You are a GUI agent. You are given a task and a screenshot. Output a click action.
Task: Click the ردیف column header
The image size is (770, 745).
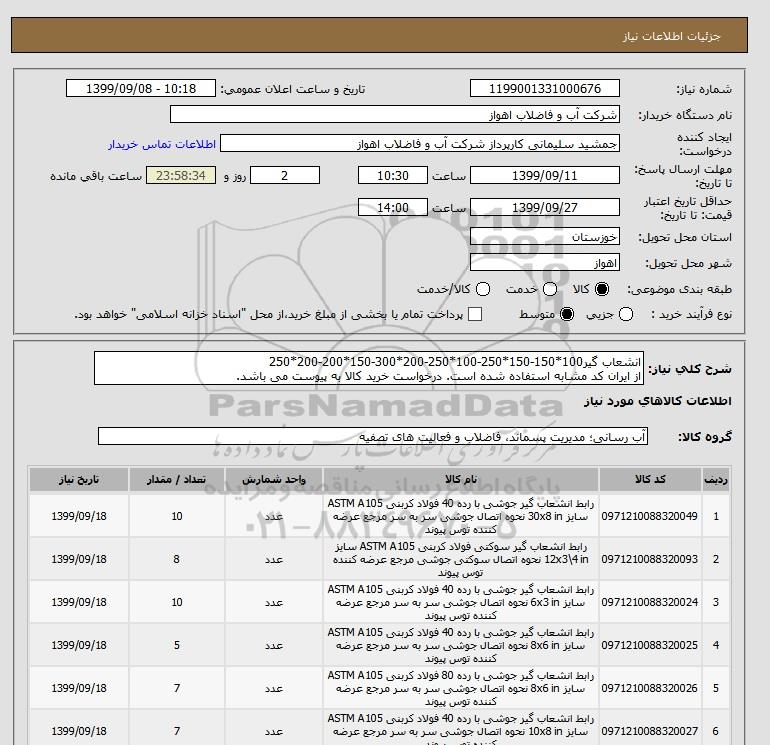coord(715,479)
